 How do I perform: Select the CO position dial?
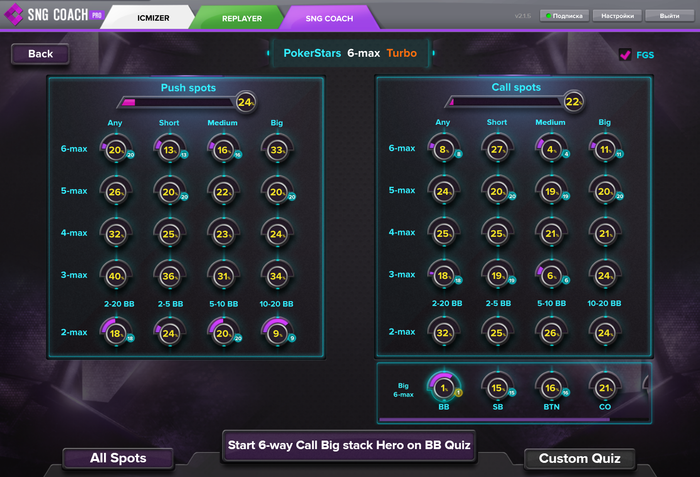(x=605, y=388)
